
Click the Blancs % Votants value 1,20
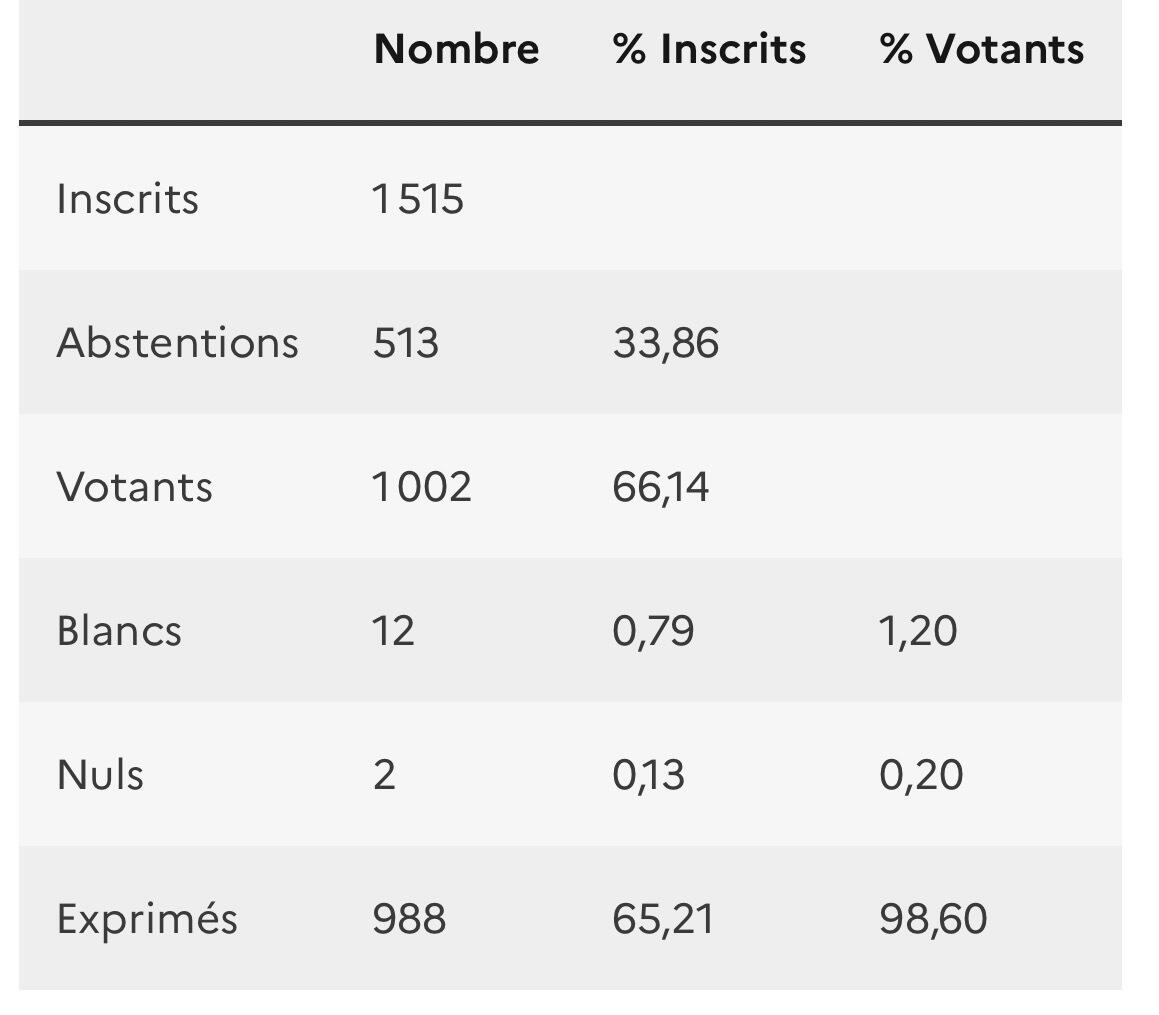pyautogui.click(x=918, y=631)
